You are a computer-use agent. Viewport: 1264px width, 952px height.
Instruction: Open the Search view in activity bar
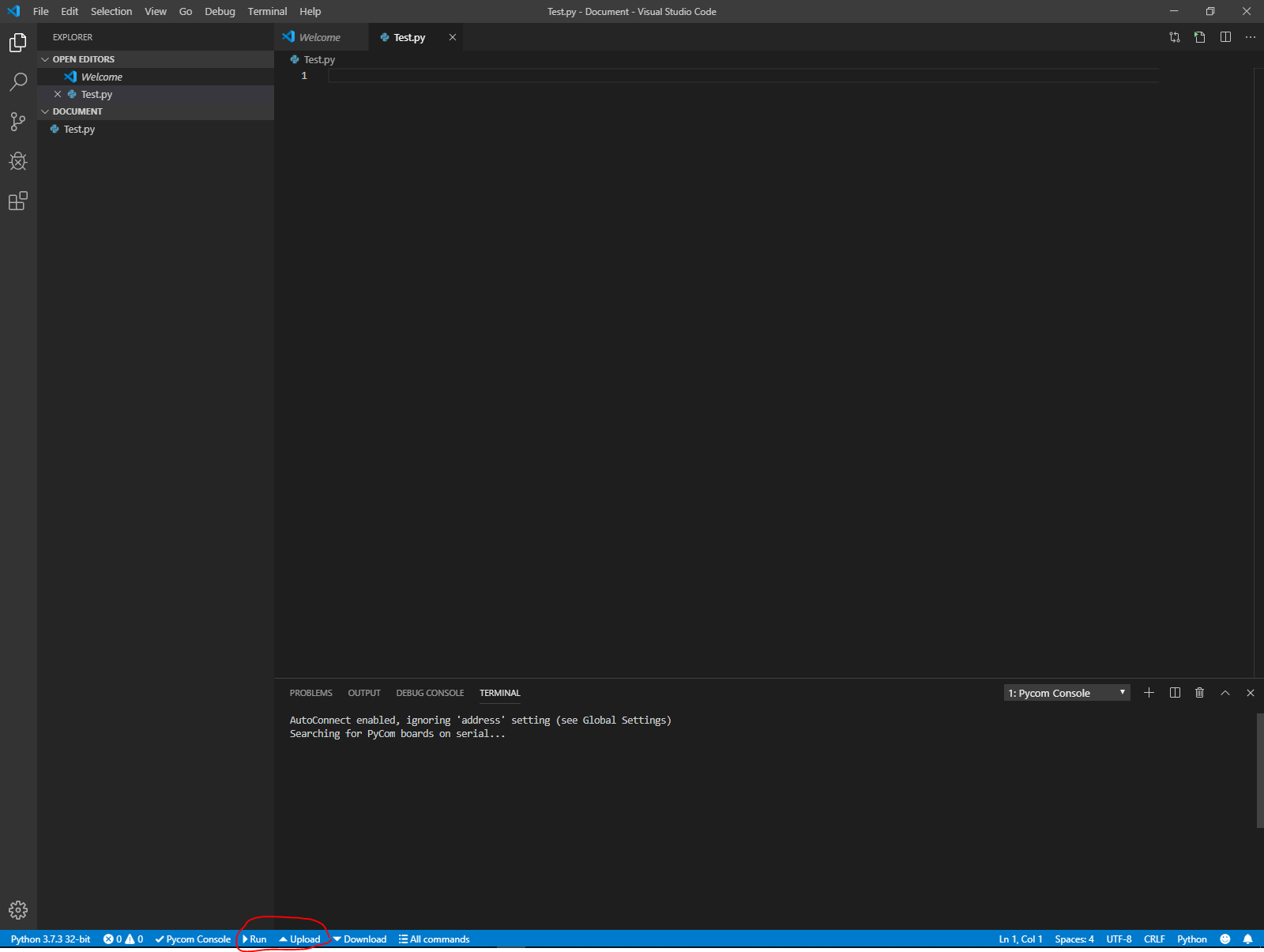point(18,82)
